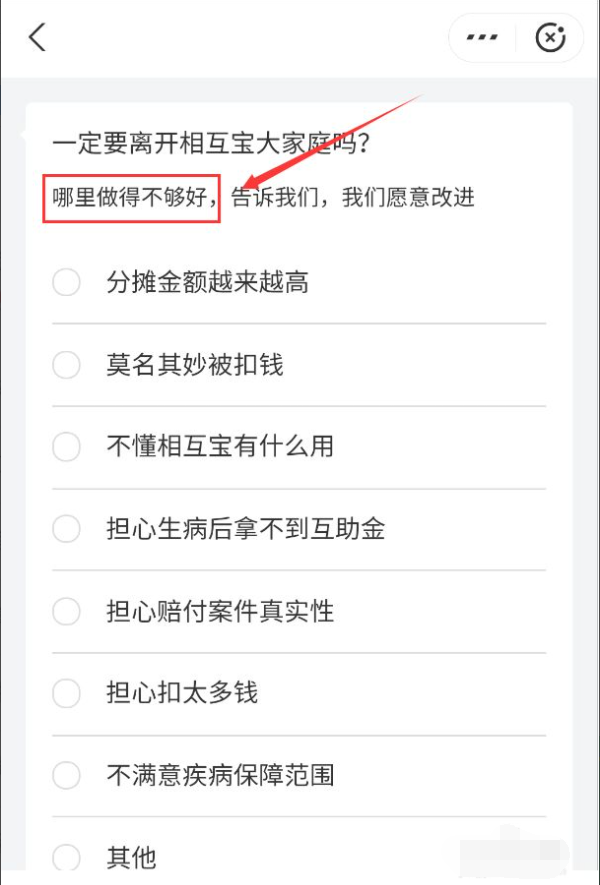Tap the 莫名其妙被扣钱 option text
The image size is (600, 885).
coord(195,365)
